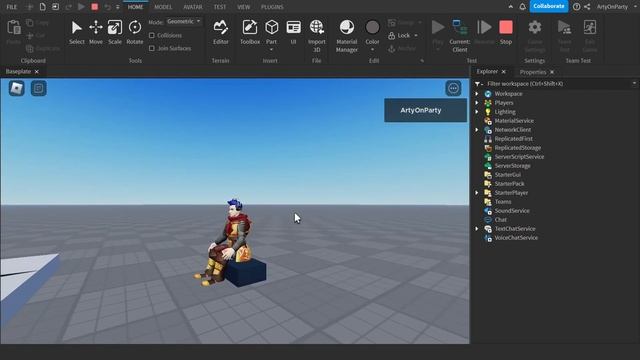Switch Current: Client view
This screenshot has width=640, height=360.
tap(460, 36)
